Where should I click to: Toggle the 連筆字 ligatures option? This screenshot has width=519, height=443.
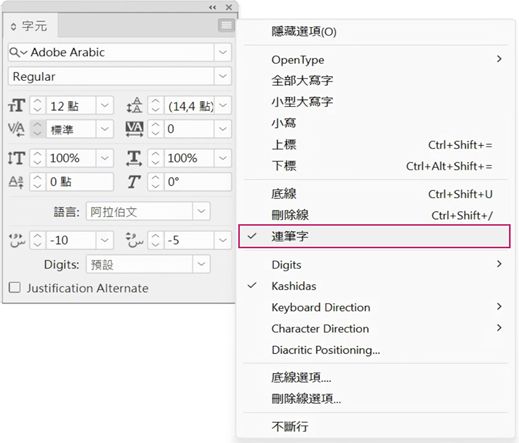coord(374,236)
